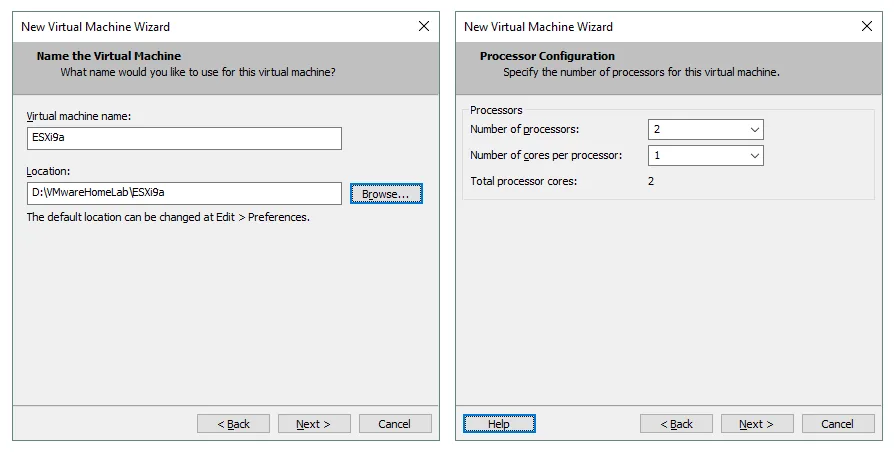Open the Number of processors dropdown

706,129
